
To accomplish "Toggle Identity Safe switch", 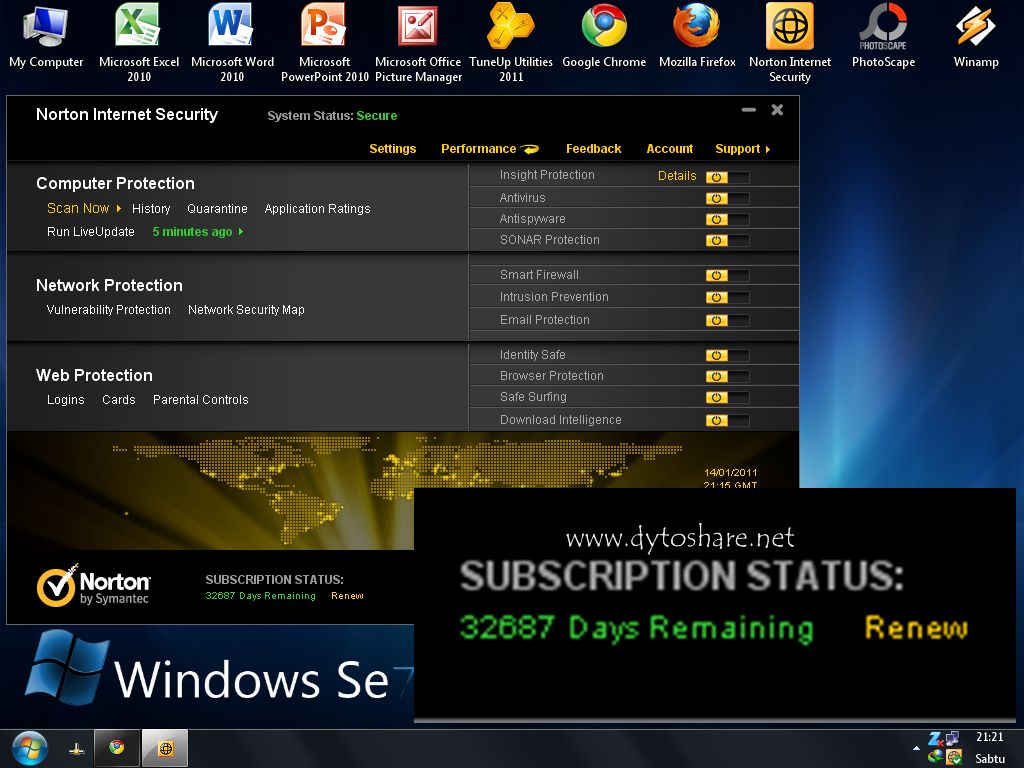I will pyautogui.click(x=728, y=355).
